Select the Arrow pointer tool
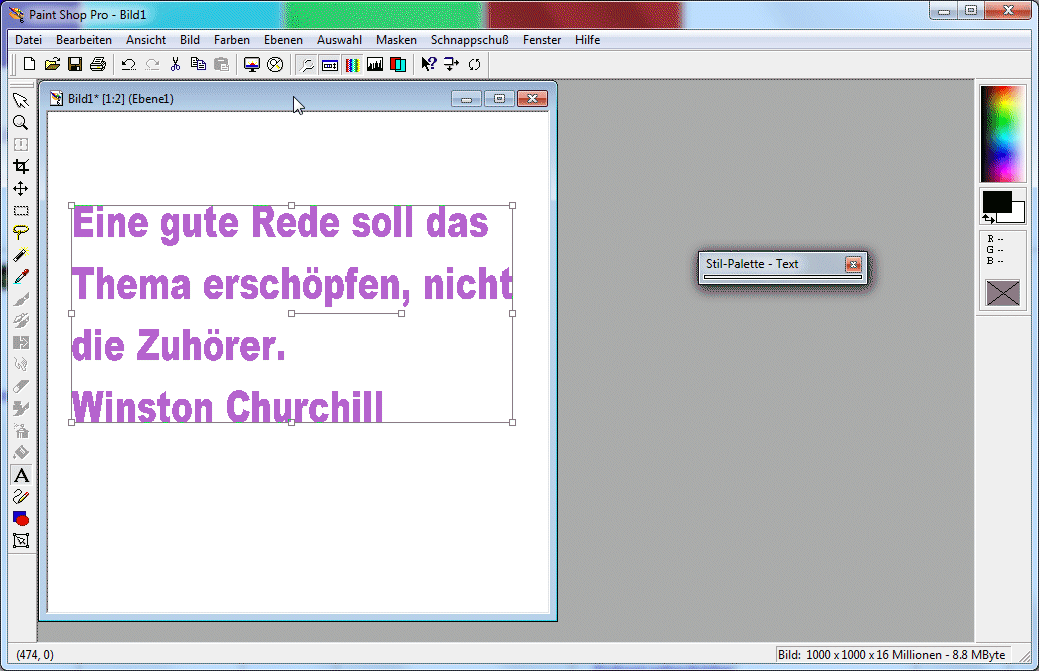 click(x=21, y=101)
